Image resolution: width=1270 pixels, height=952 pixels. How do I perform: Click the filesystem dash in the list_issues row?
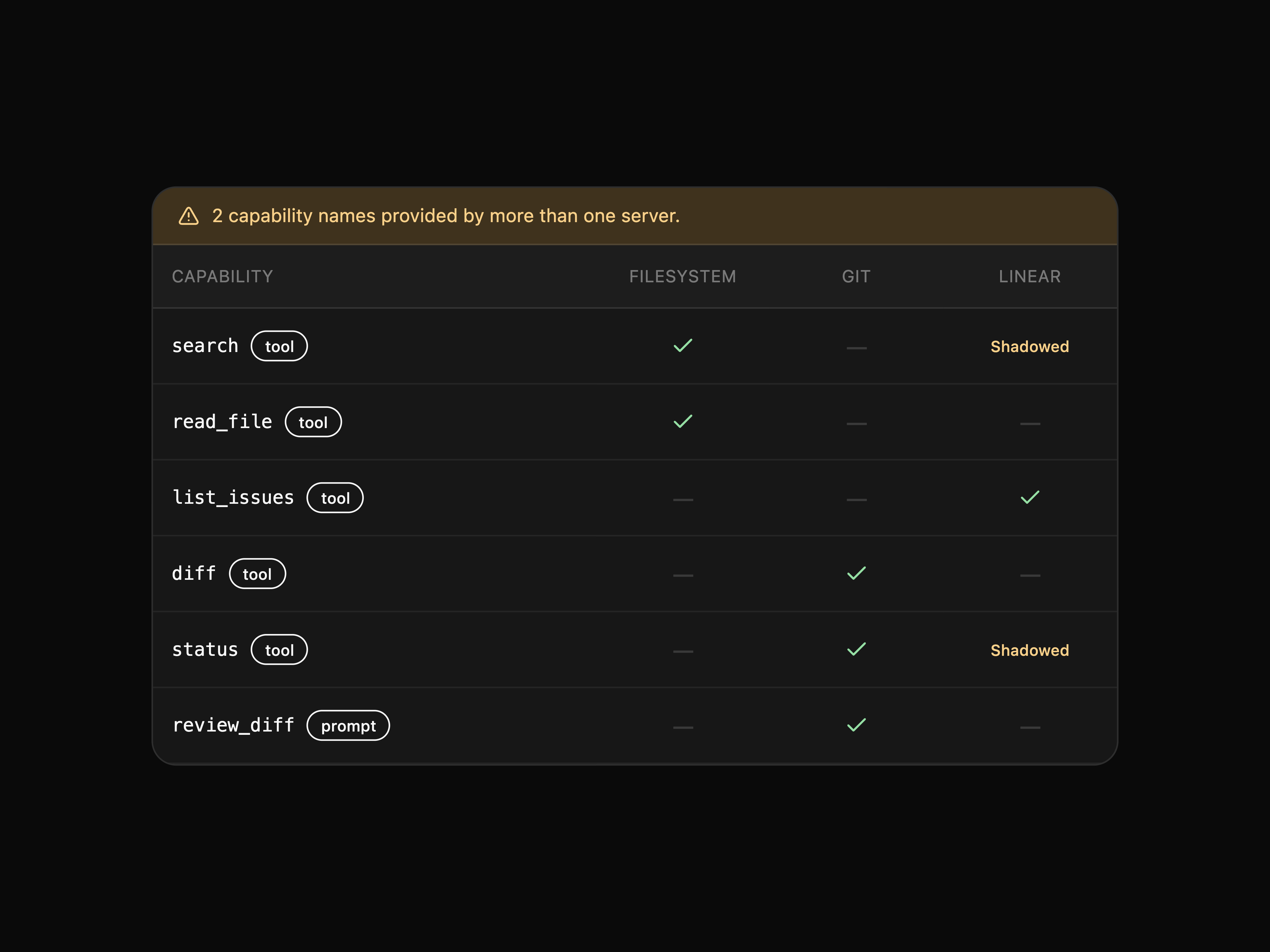click(x=683, y=500)
